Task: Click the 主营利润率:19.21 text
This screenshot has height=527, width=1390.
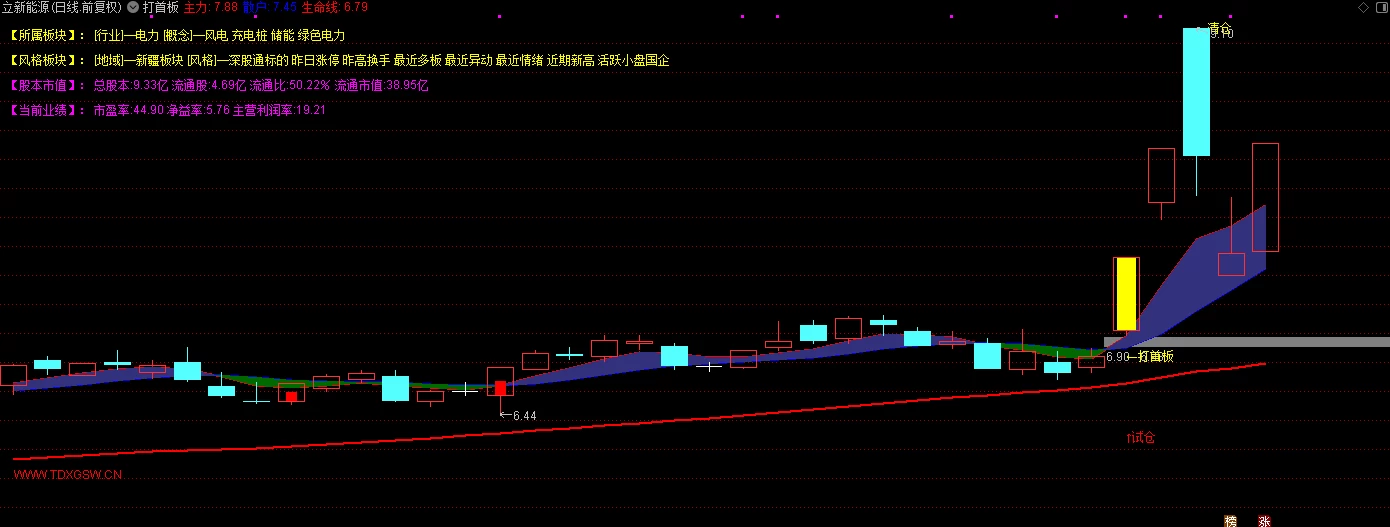Action: click(279, 110)
